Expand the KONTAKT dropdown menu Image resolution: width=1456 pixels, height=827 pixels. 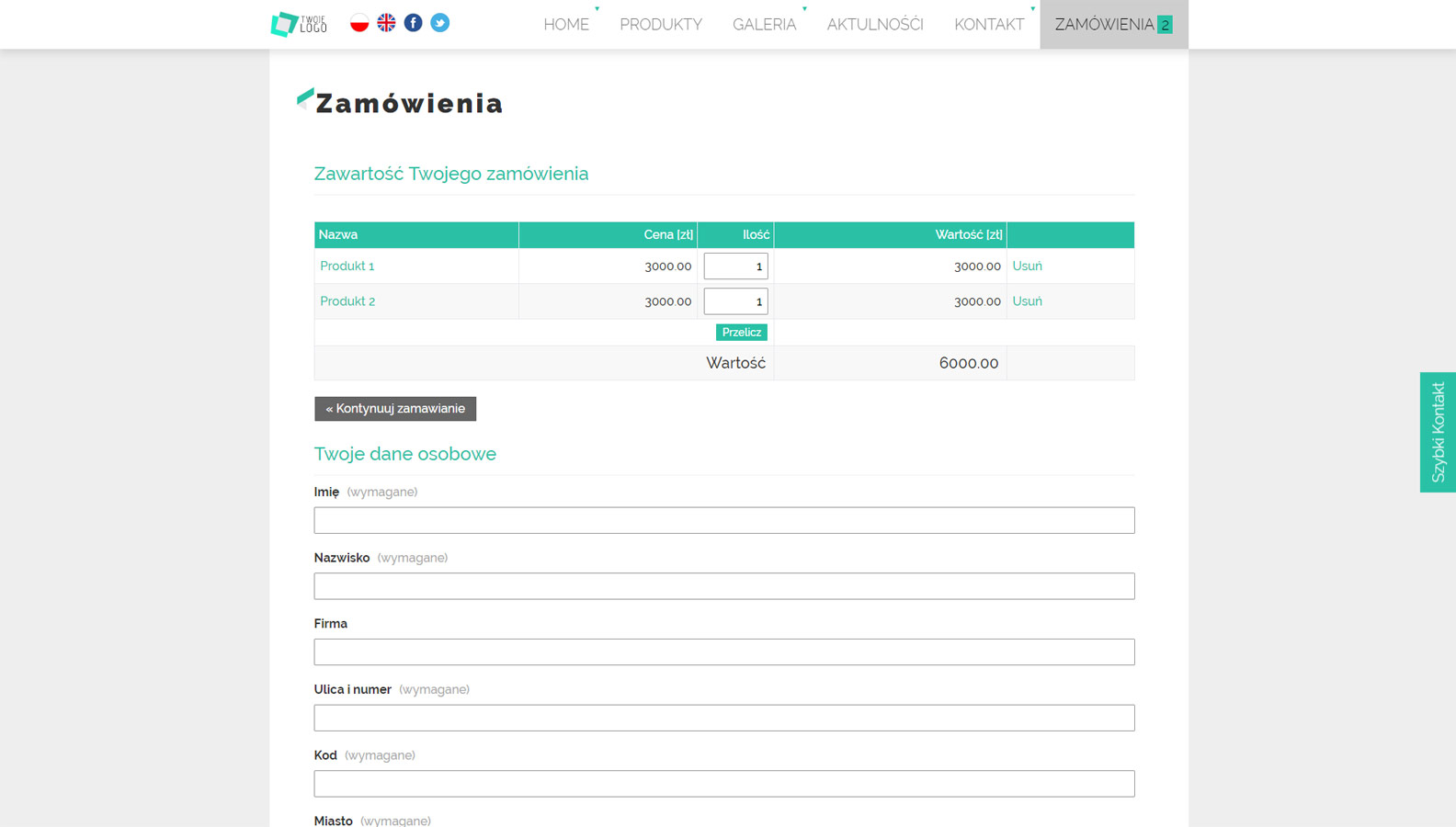tap(988, 25)
